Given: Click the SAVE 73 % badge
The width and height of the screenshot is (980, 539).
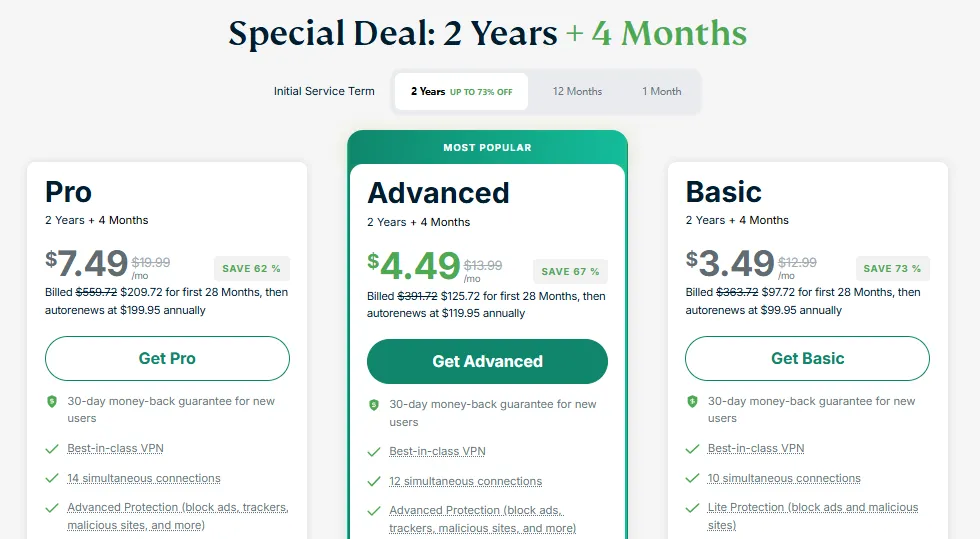Looking at the screenshot, I should tap(892, 268).
